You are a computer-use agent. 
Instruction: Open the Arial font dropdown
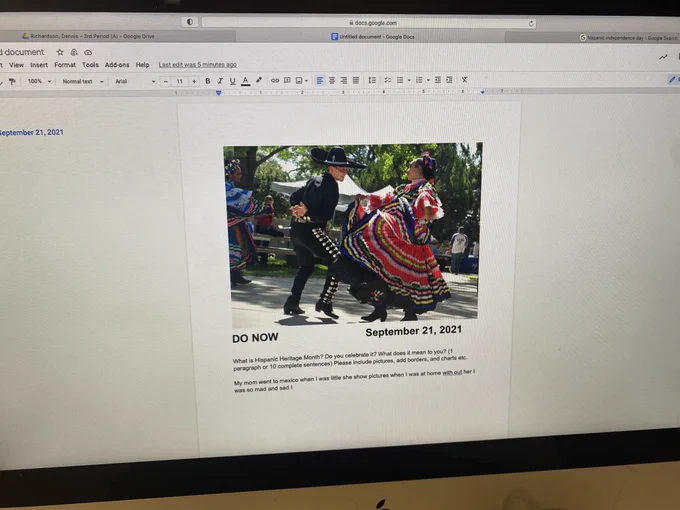pyautogui.click(x=134, y=81)
